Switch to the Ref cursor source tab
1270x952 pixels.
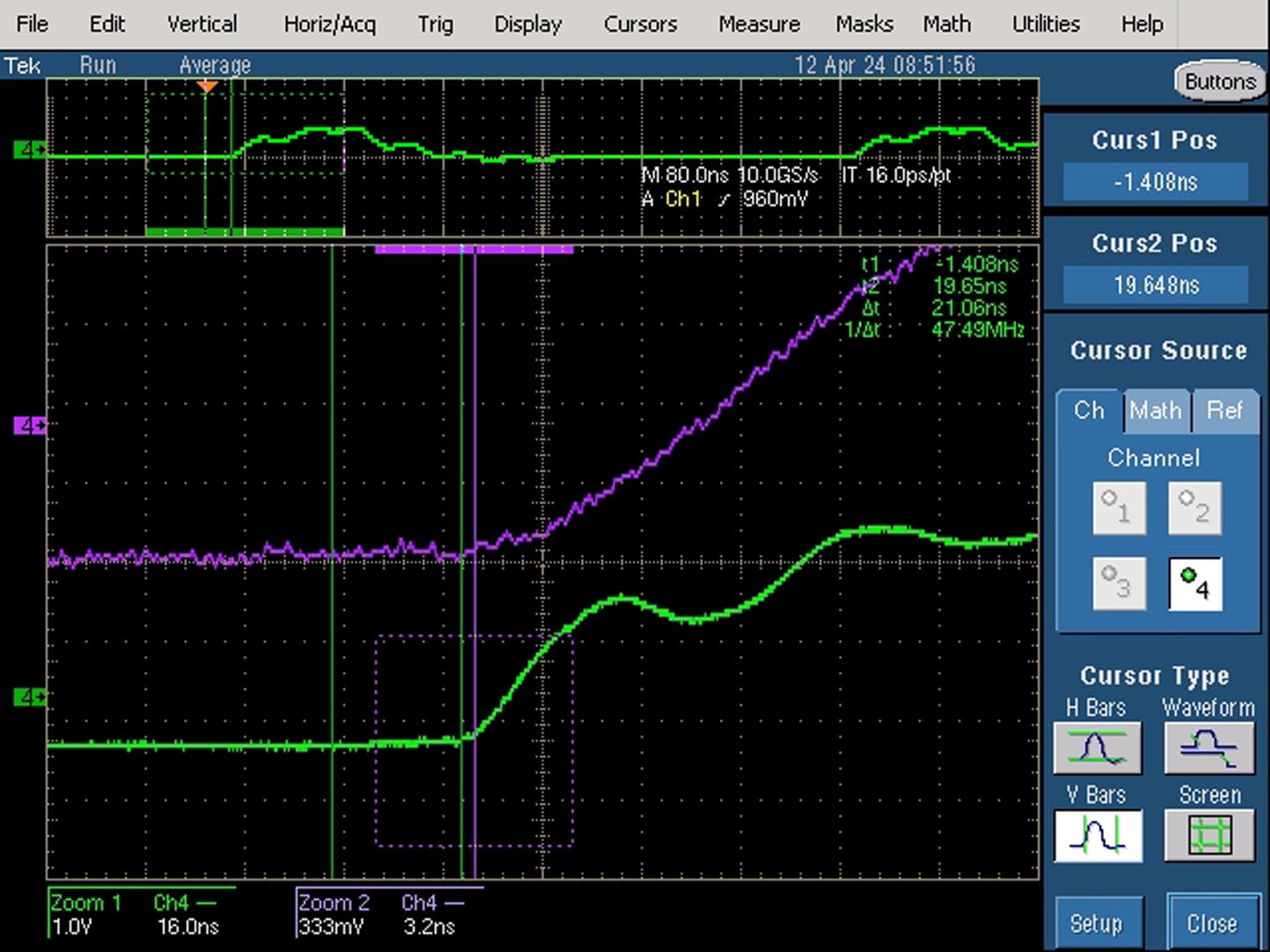click(1224, 411)
